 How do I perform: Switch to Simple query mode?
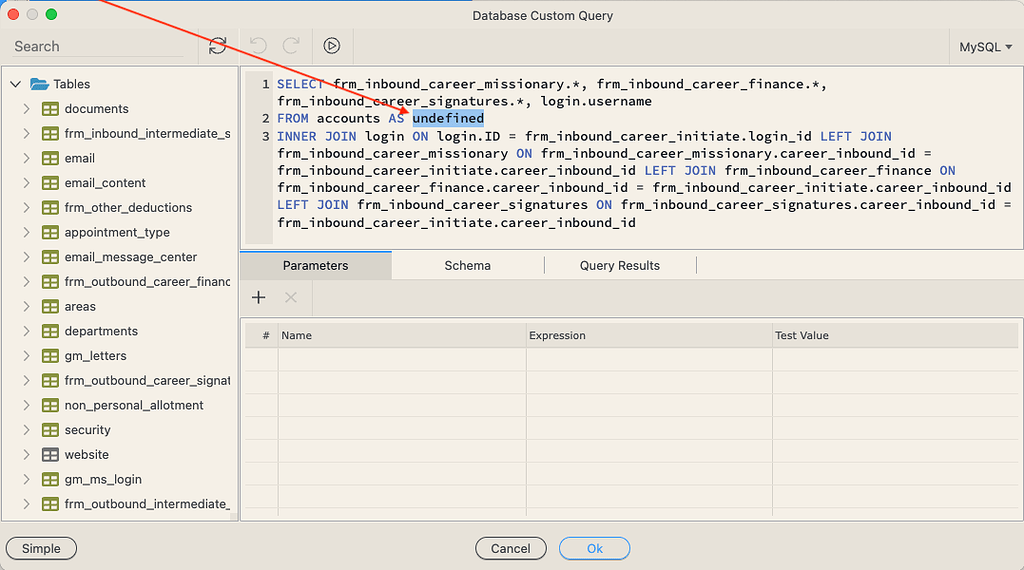41,548
